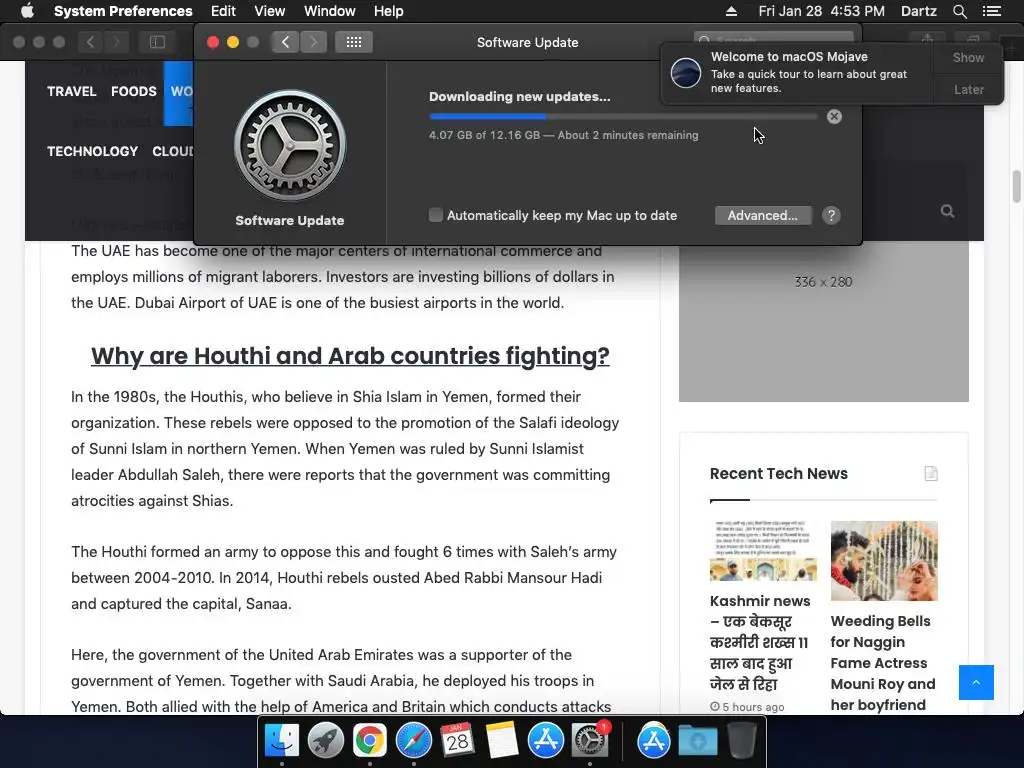Open Notes from the Dock
1024x768 pixels.
tap(502, 741)
